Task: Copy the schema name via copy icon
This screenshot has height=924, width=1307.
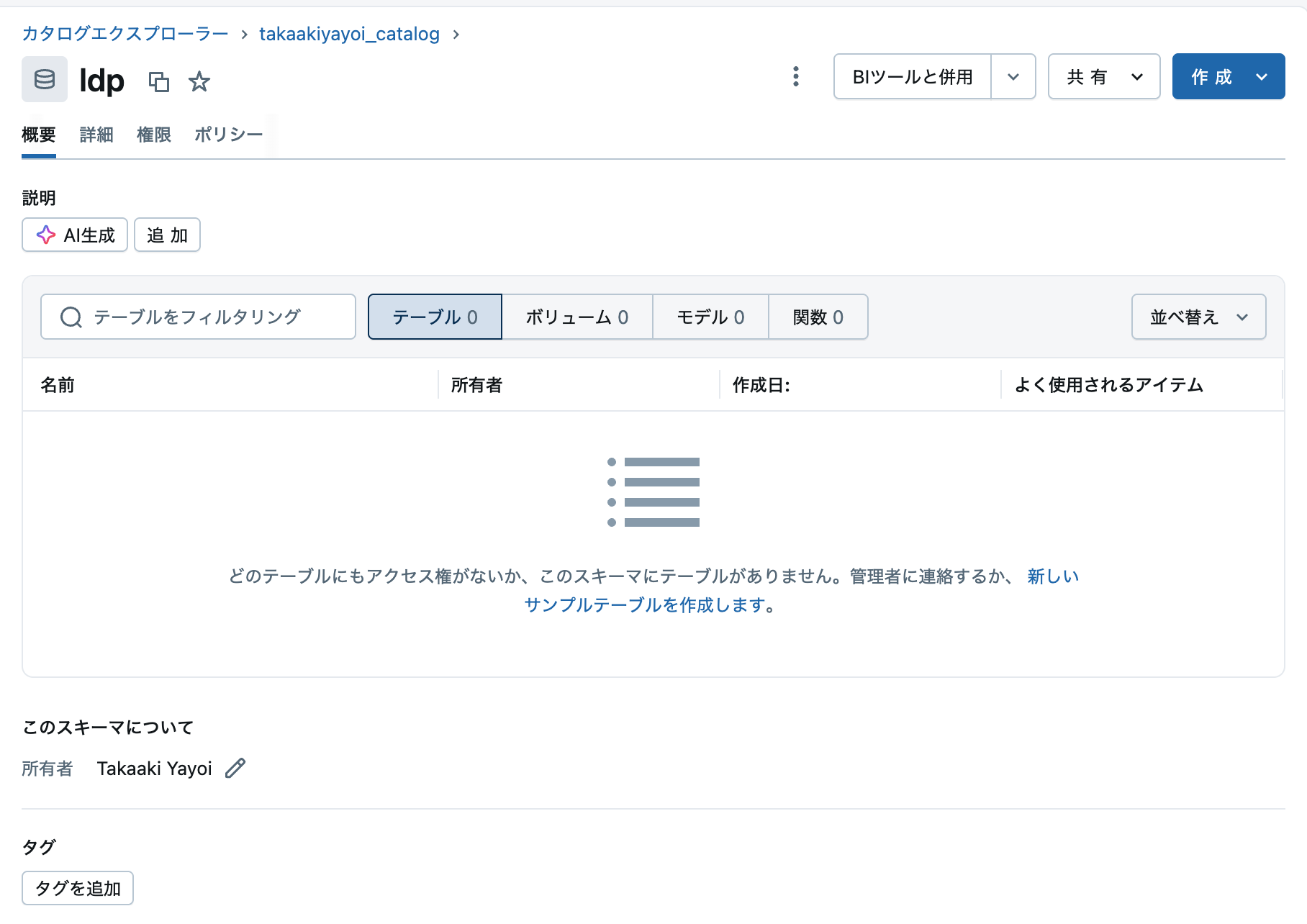Action: (159, 82)
